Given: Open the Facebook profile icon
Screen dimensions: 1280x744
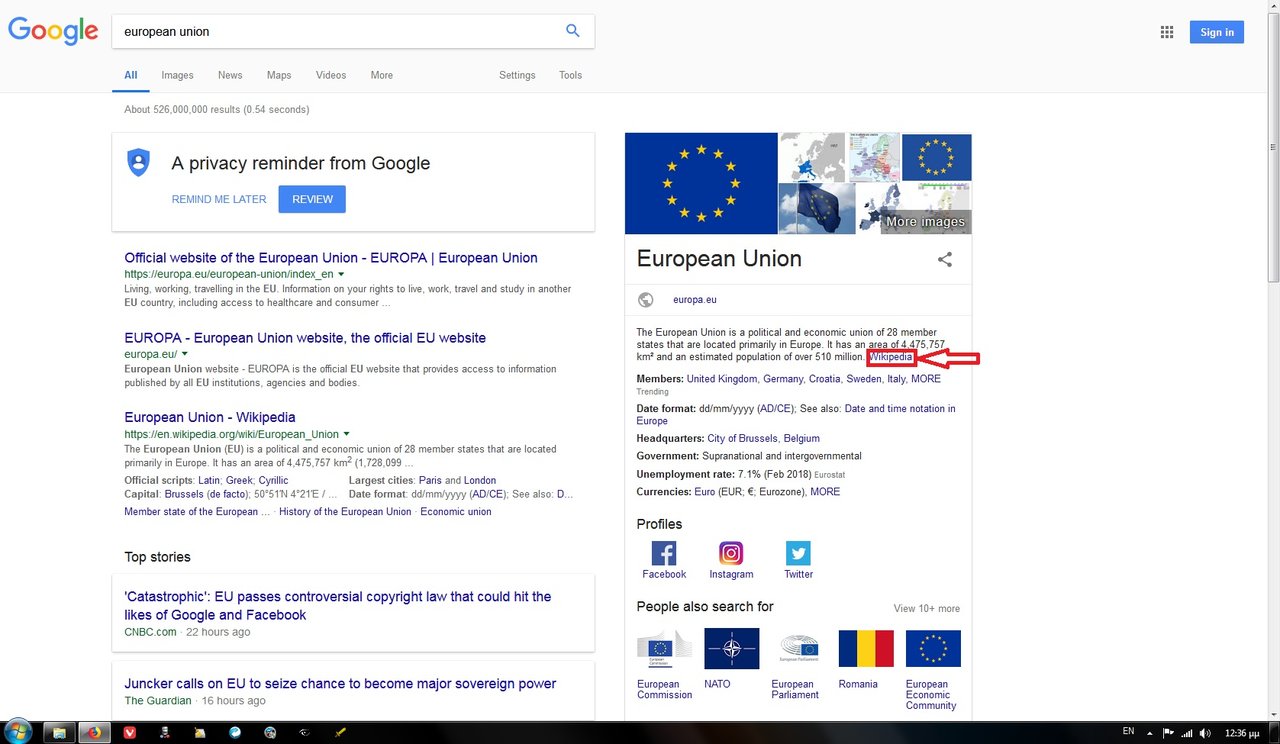Looking at the screenshot, I should (664, 553).
